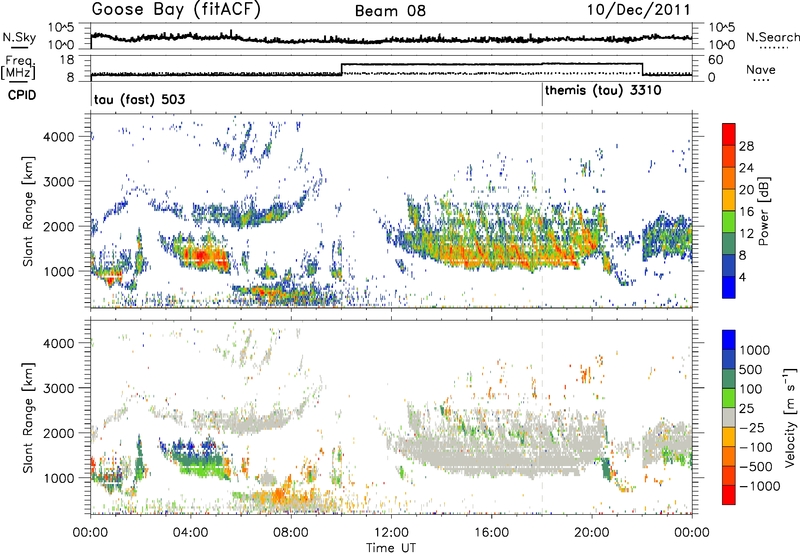Image resolution: width=800 pixels, height=554 pixels.
Task: Click the gray Velocity segment between 25 and -25
Action: (x=729, y=417)
